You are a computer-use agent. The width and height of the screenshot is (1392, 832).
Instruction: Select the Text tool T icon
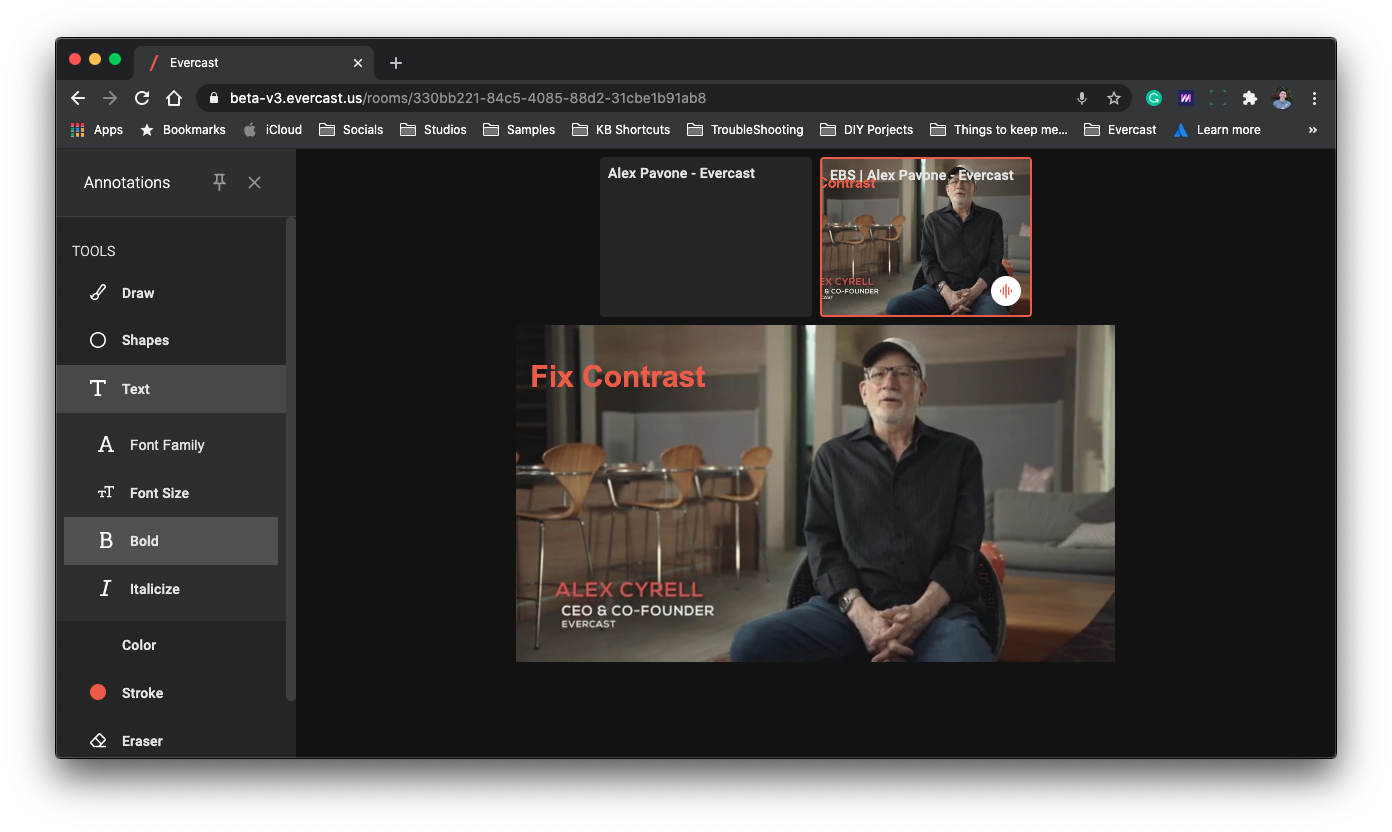tap(98, 389)
